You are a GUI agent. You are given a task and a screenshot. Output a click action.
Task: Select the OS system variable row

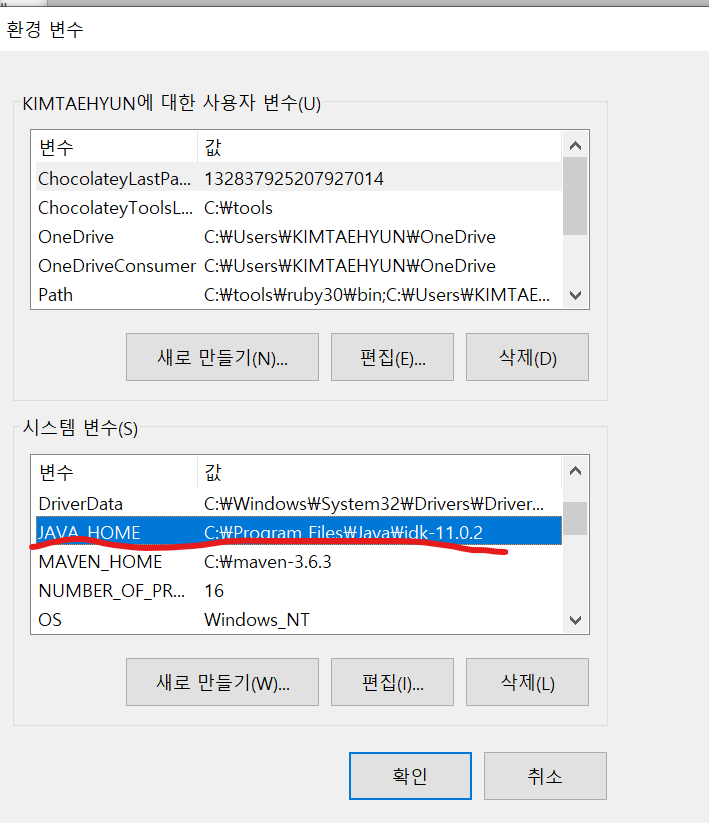pyautogui.click(x=299, y=619)
